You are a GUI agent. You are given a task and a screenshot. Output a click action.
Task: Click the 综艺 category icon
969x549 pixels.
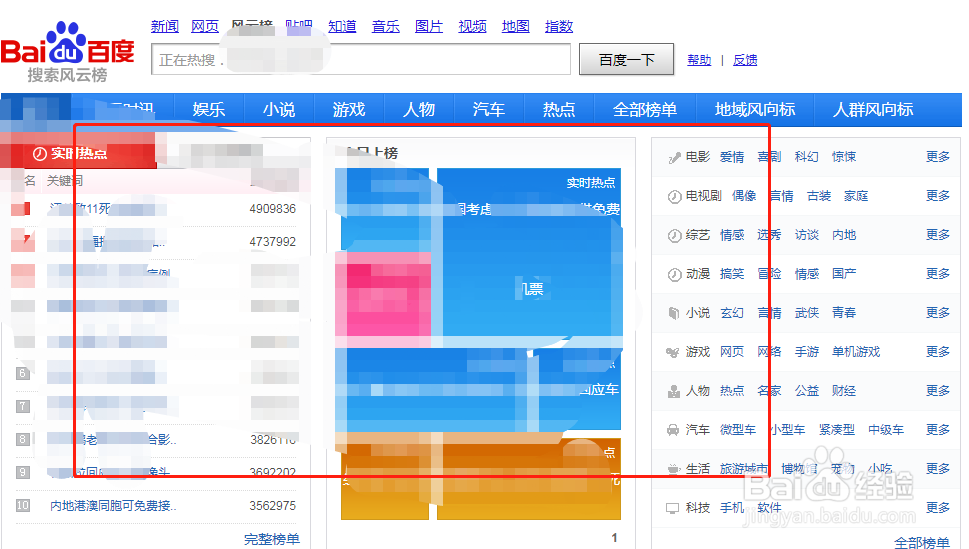674,236
